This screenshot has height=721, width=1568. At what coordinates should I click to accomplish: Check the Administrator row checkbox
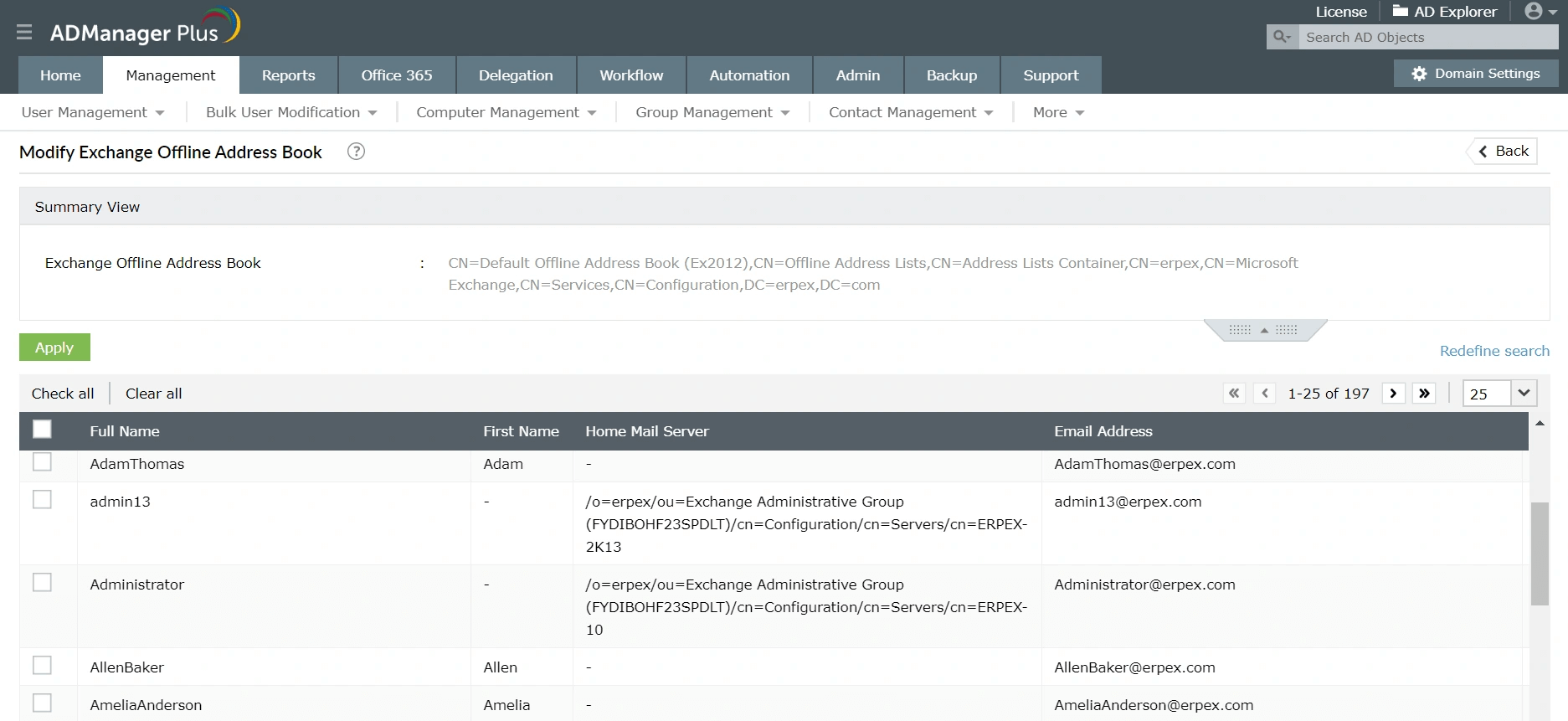[42, 582]
